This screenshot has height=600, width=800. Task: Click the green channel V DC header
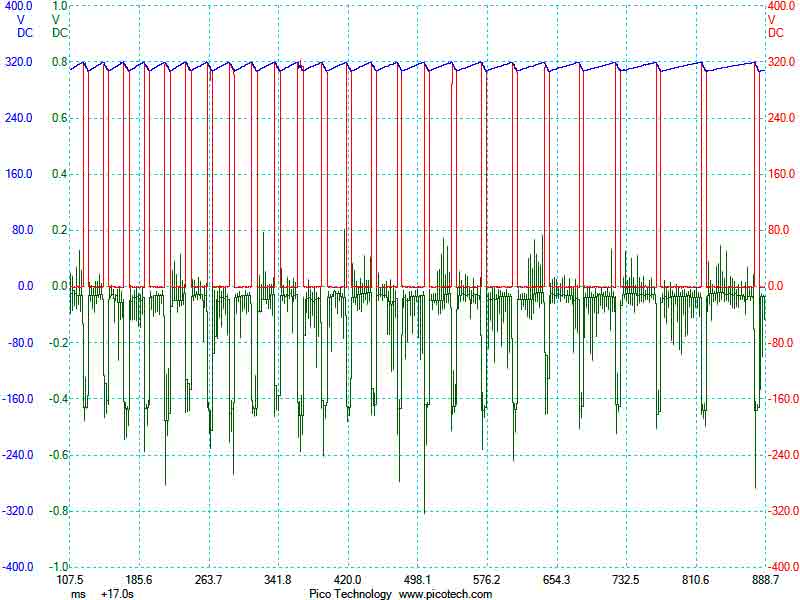click(59, 25)
